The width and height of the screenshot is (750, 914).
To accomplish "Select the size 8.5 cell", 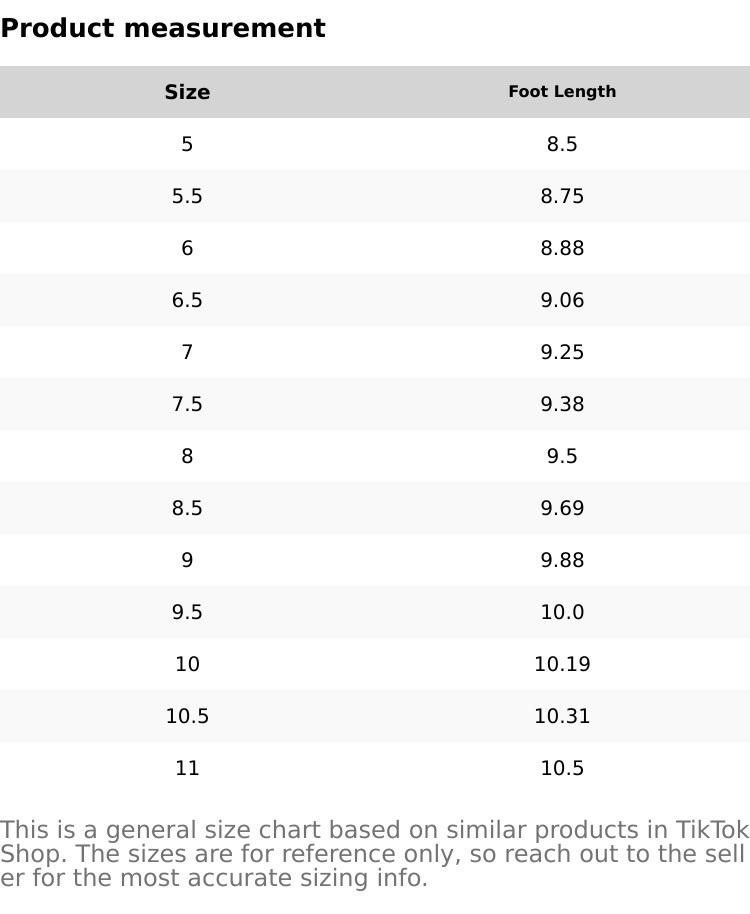I will coord(187,508).
